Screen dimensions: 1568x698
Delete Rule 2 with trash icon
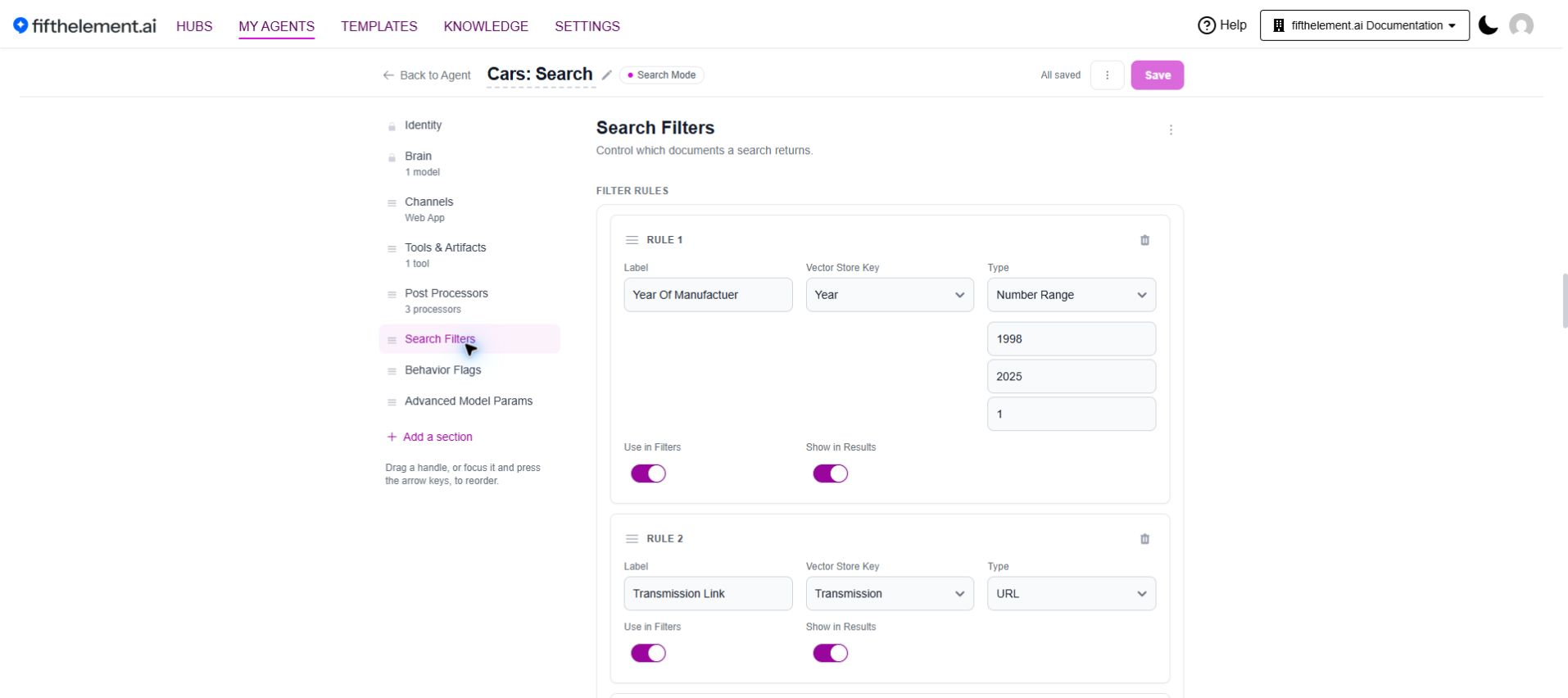point(1144,539)
